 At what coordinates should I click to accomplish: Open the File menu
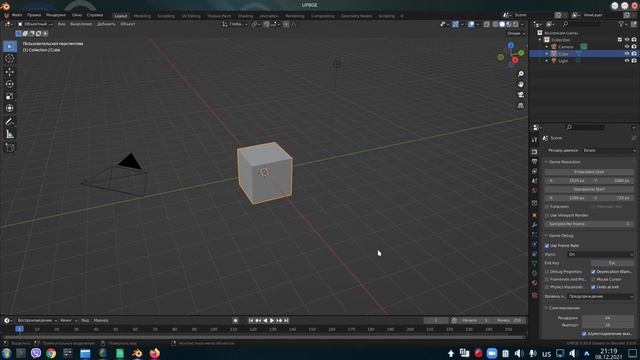point(17,15)
